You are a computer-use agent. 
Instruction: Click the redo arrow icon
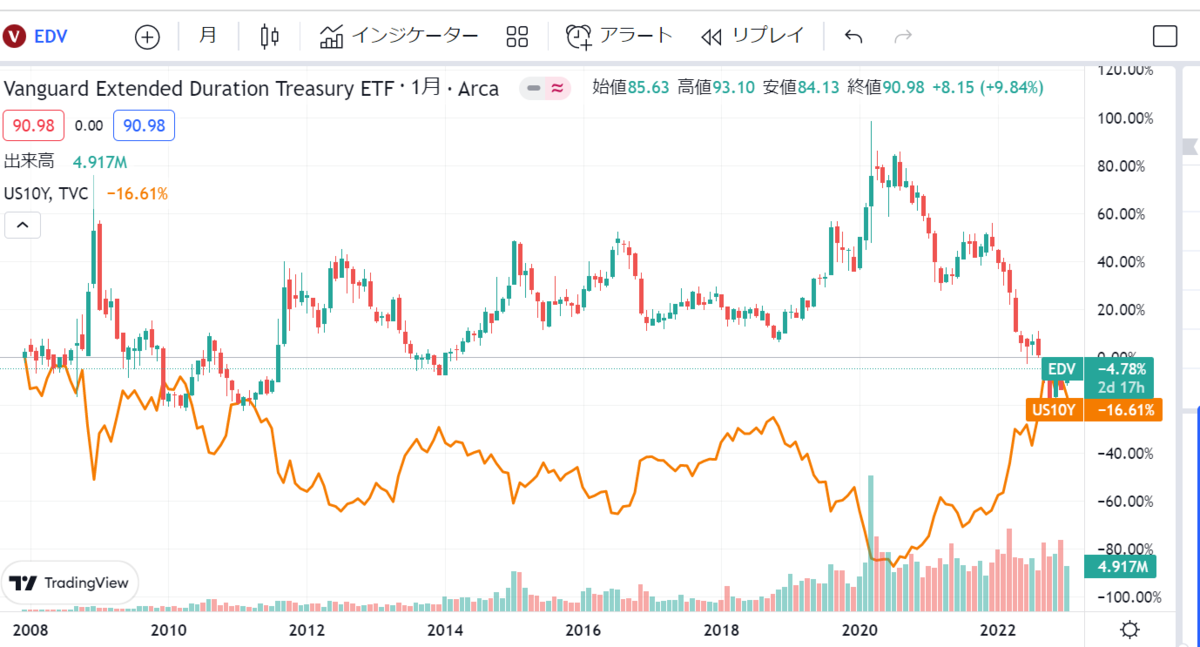(903, 37)
